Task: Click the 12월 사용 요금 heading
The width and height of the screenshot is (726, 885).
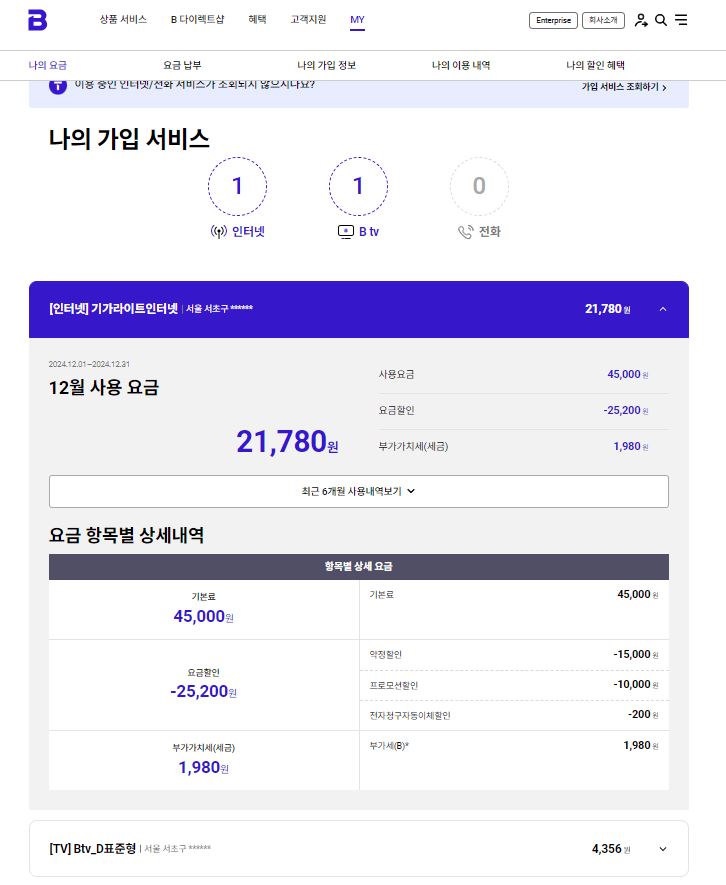Action: pyautogui.click(x=104, y=387)
